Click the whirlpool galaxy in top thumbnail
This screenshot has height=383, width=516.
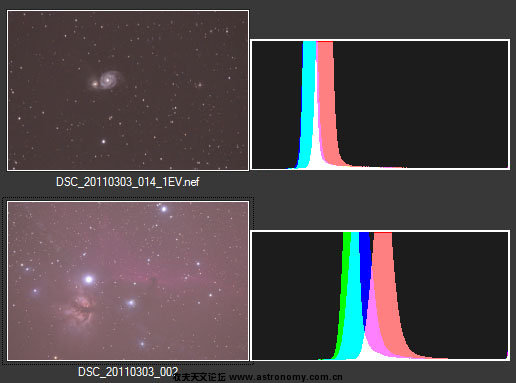106,80
